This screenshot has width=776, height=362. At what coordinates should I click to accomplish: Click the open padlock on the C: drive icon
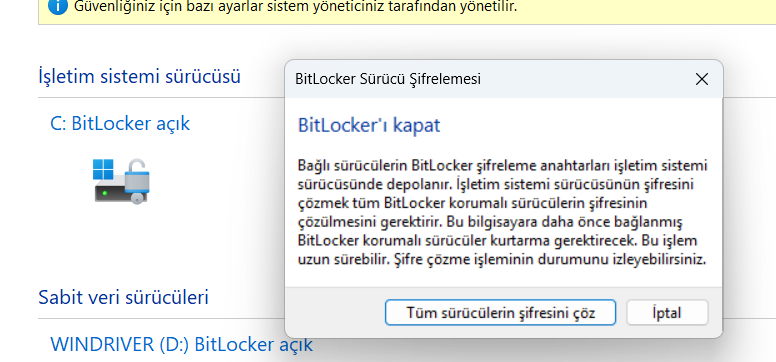pos(137,180)
